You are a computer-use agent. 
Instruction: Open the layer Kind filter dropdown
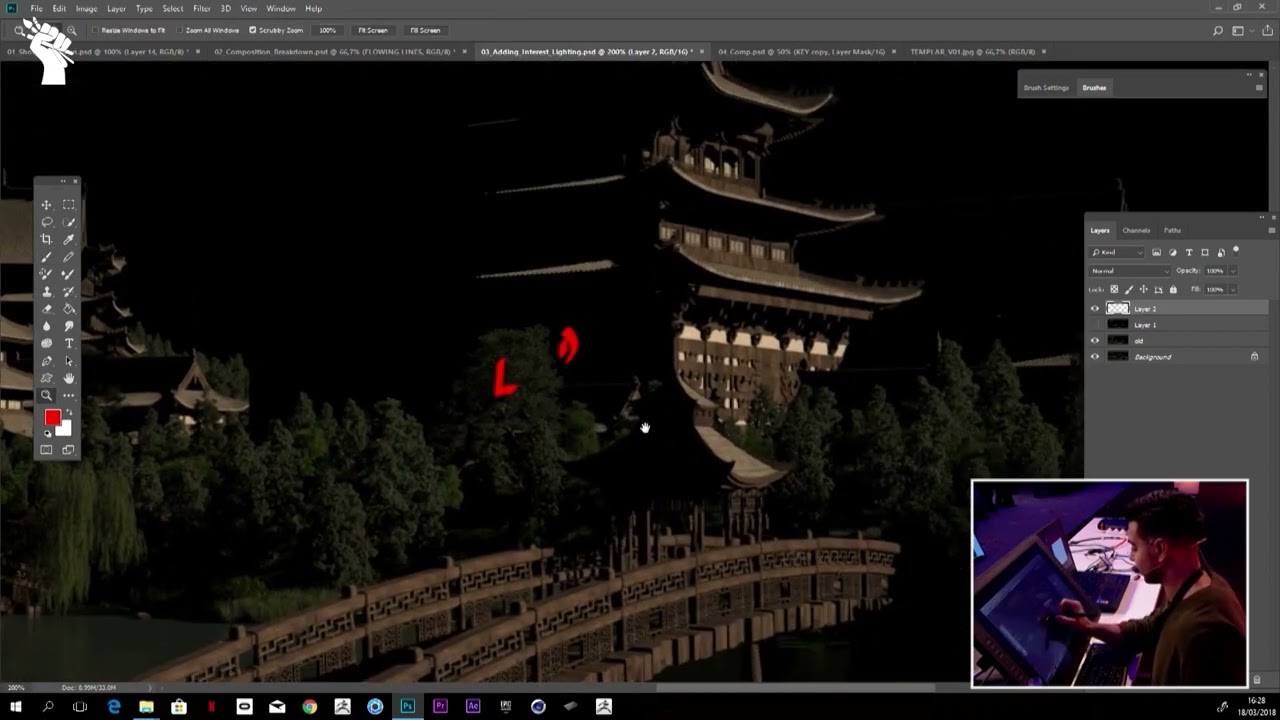[1117, 252]
